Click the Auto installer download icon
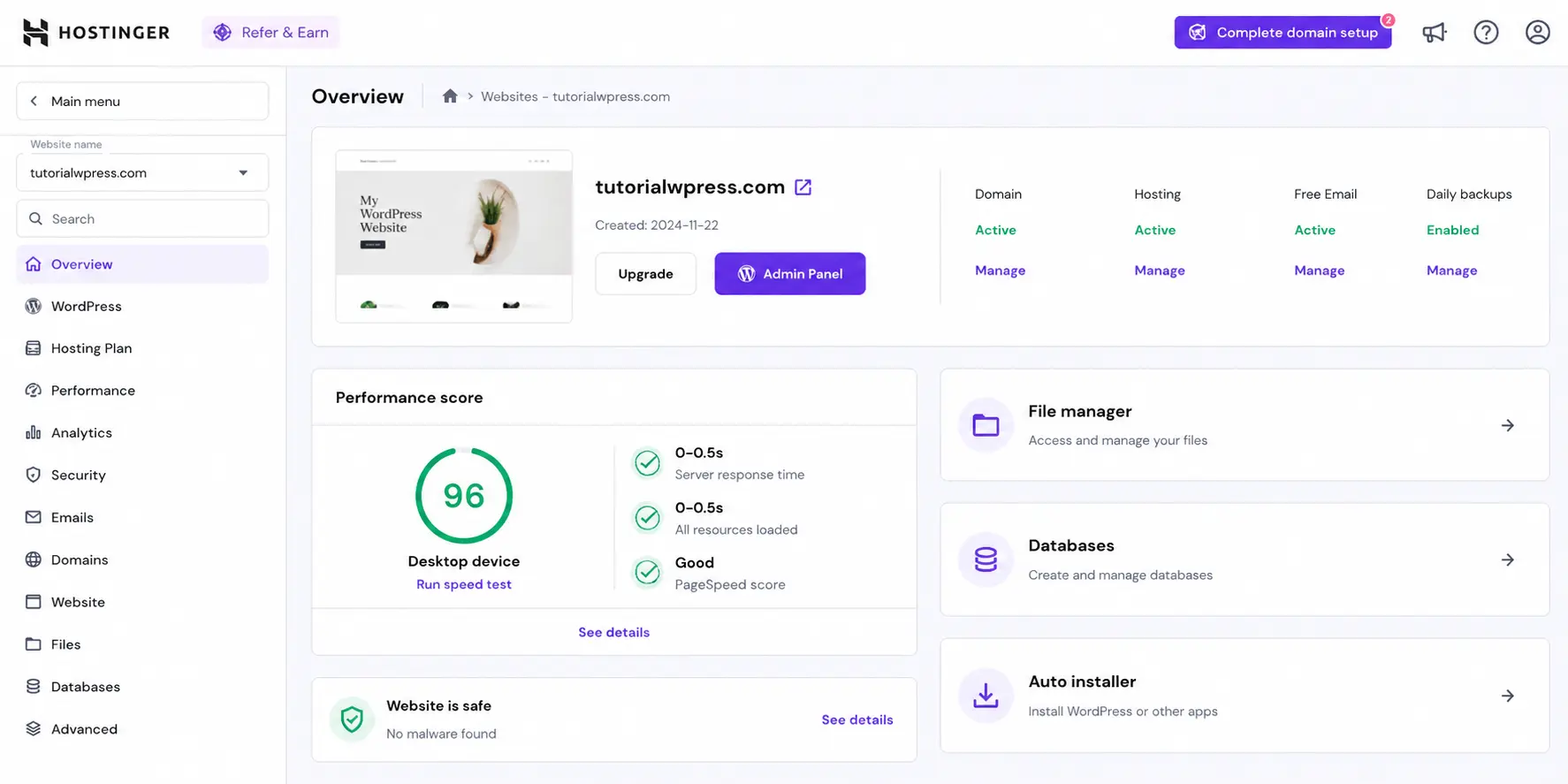Image resolution: width=1568 pixels, height=784 pixels. (x=986, y=696)
